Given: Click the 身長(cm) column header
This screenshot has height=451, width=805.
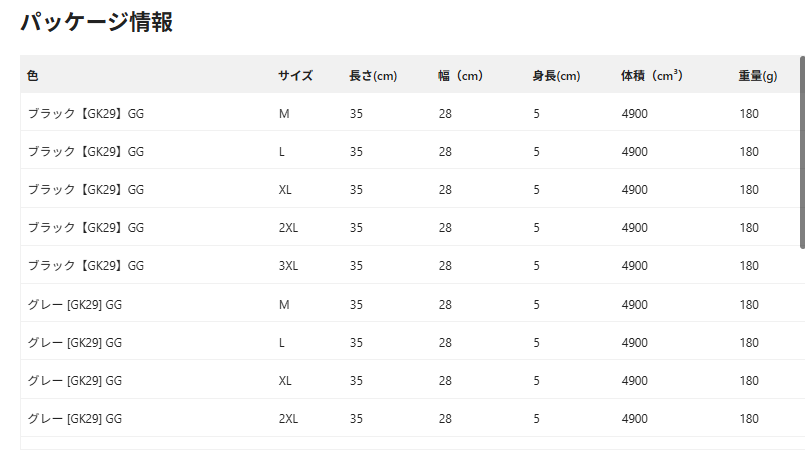Looking at the screenshot, I should pos(556,76).
